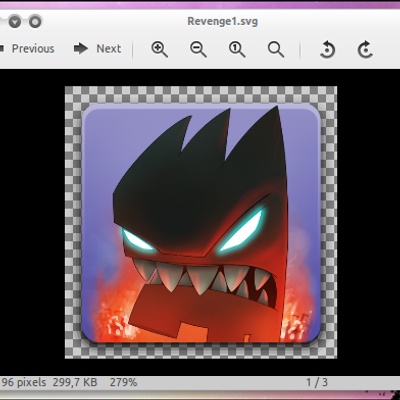The image size is (400, 400).
Task: Rotate image clockwise
Action: (365, 50)
